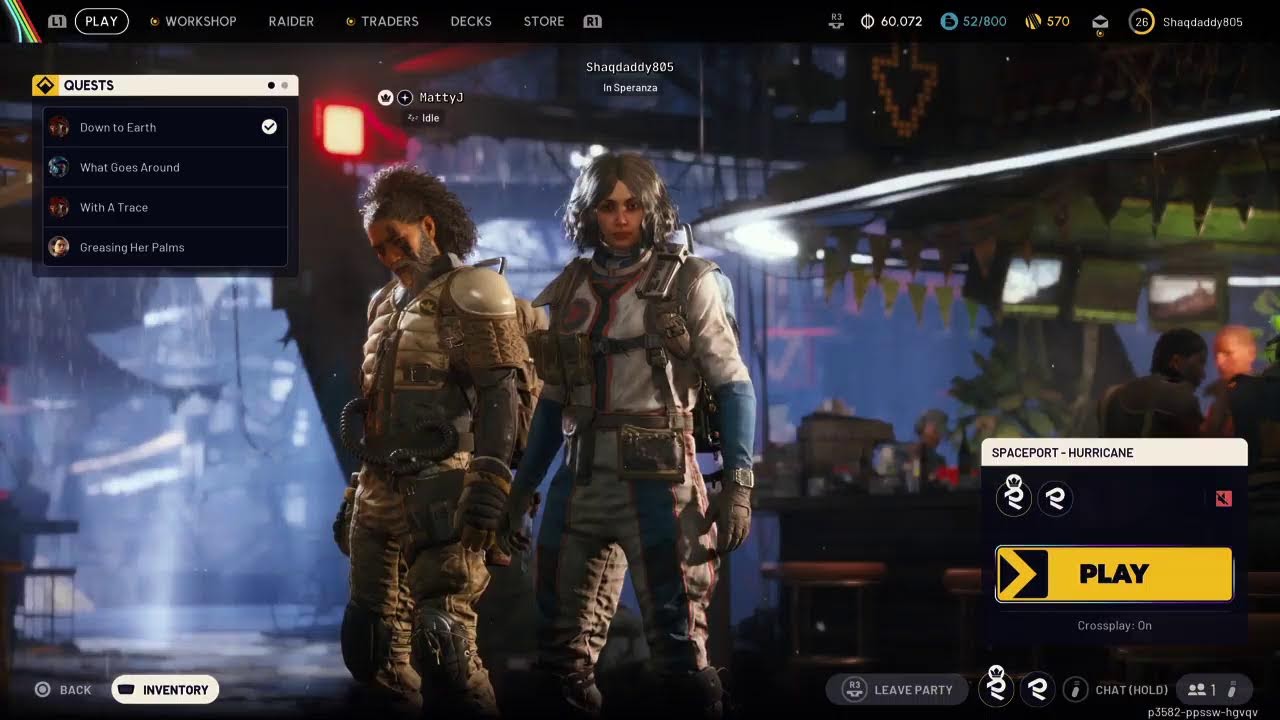This screenshot has height=720, width=1280.
Task: Click the yellow Quests diamond icon
Action: (x=45, y=85)
